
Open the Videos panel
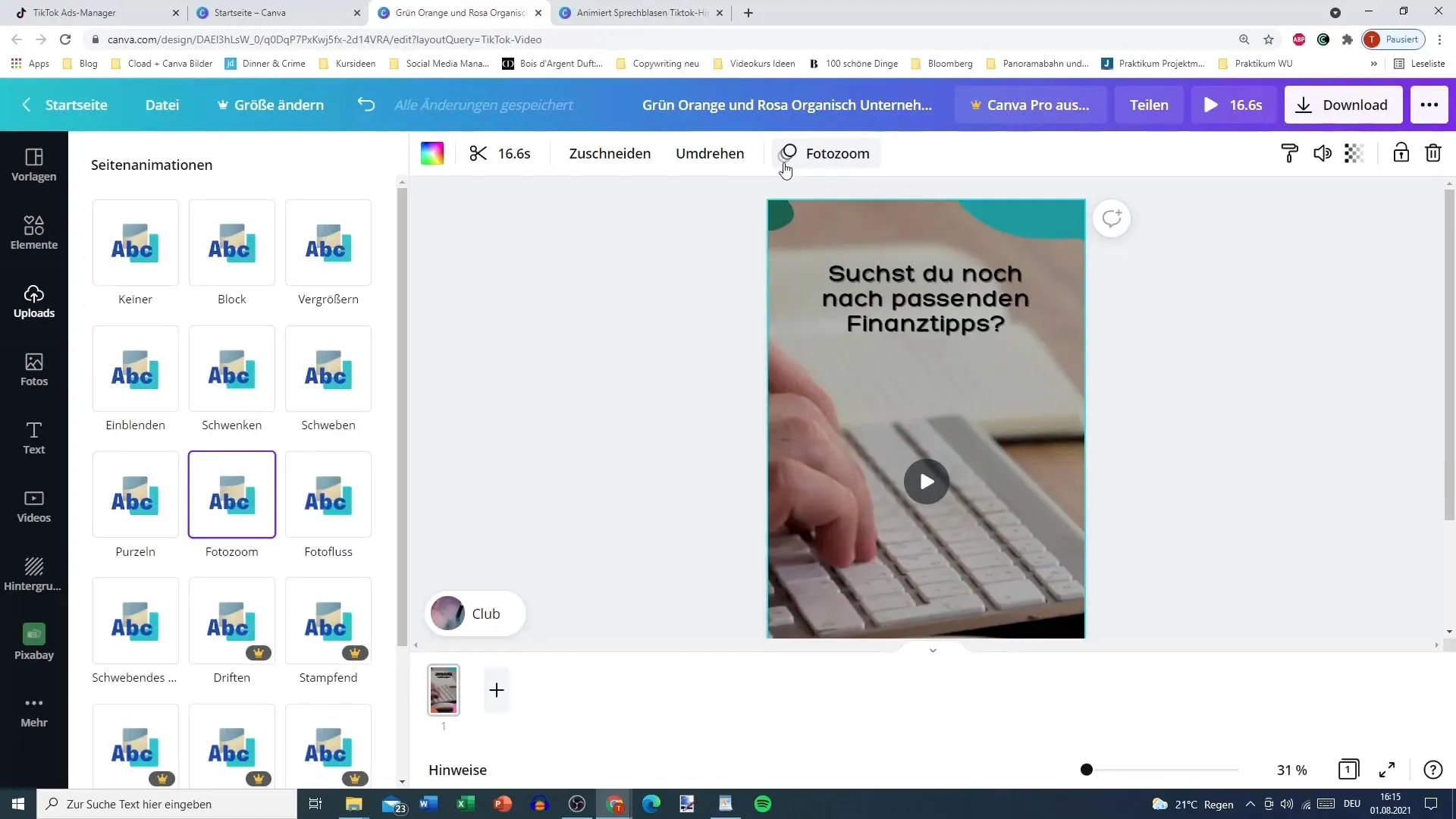pos(34,505)
